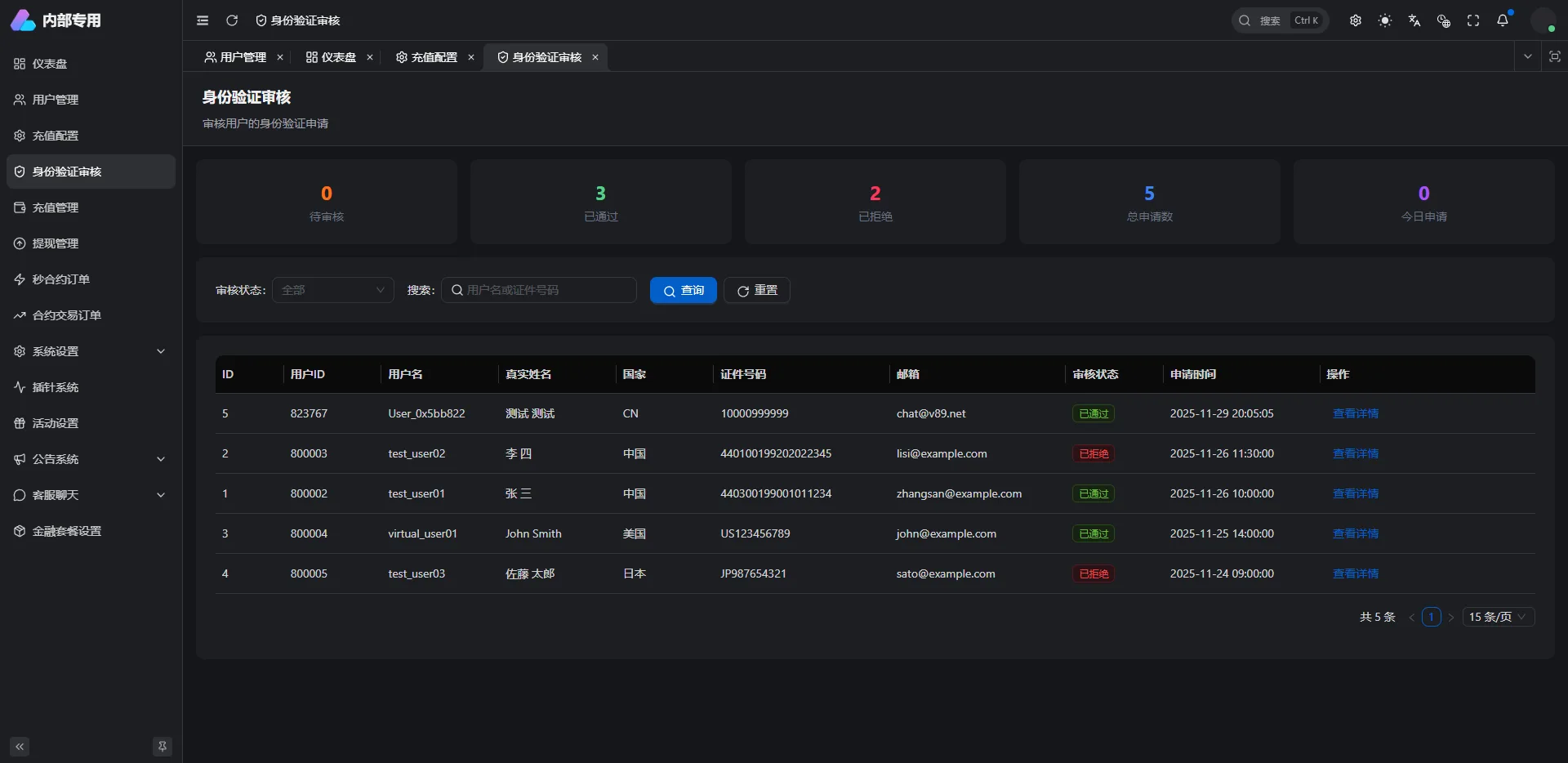This screenshot has width=1568, height=763.
Task: Pin the sidebar with the pushpin icon
Action: [x=163, y=747]
